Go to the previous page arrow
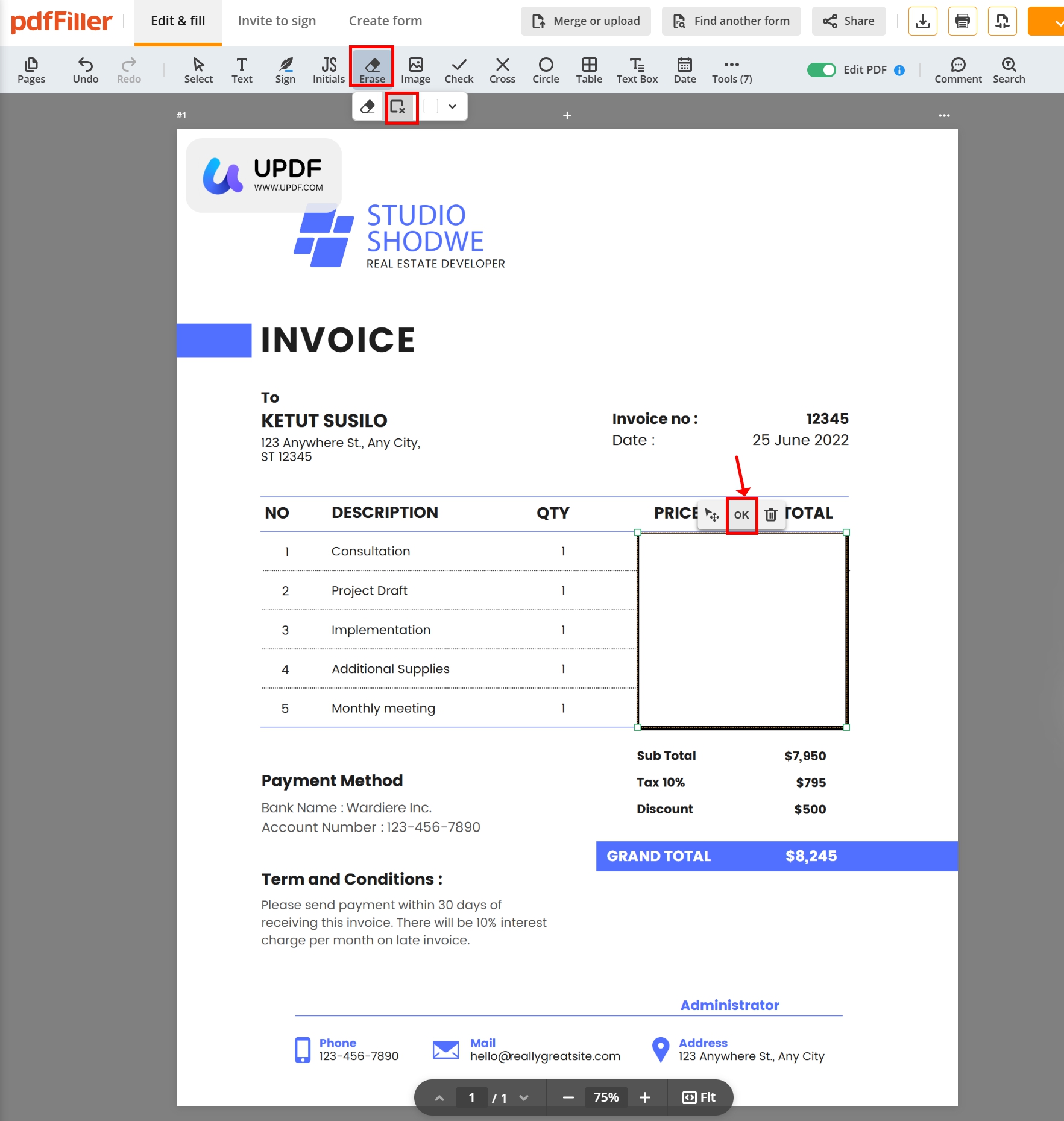Image resolution: width=1064 pixels, height=1121 pixels. (x=439, y=1098)
